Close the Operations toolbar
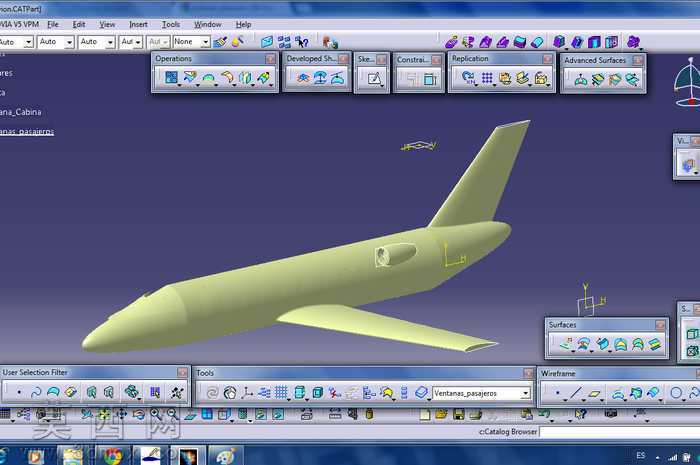This screenshot has width=700, height=465. pos(270,59)
